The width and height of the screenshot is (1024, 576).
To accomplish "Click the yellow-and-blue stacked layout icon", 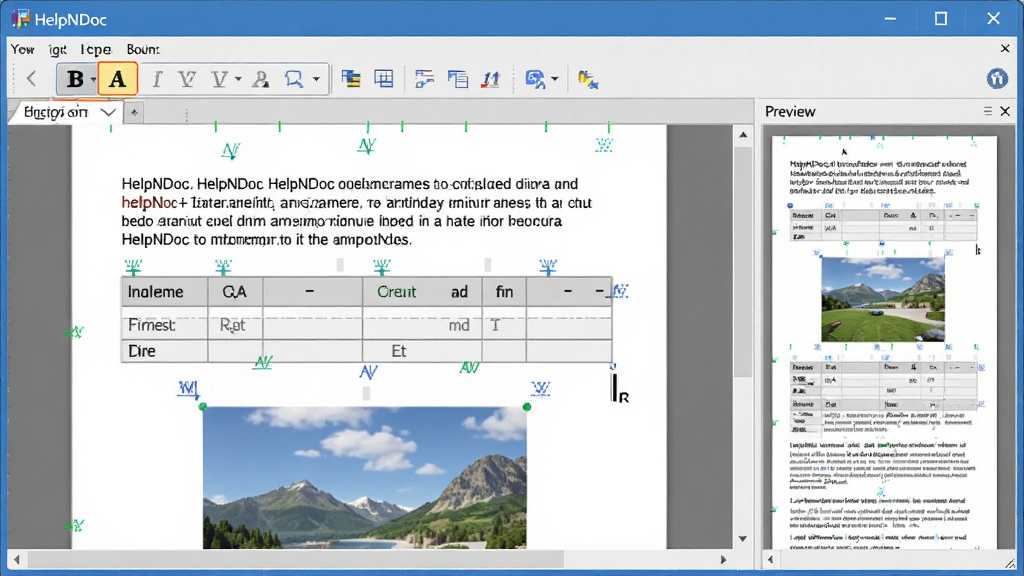I will 351,79.
